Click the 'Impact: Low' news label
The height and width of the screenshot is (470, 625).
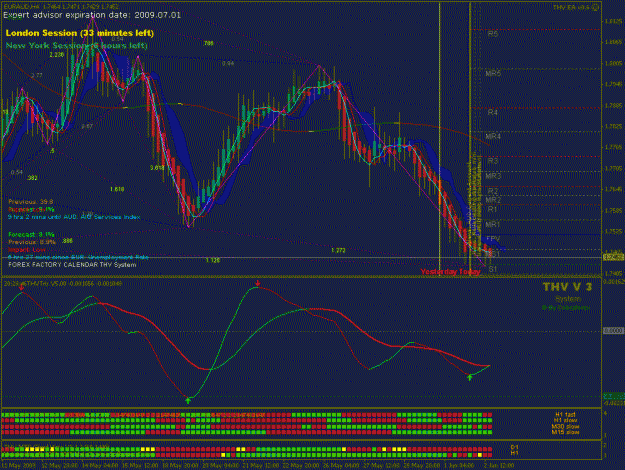(27, 250)
